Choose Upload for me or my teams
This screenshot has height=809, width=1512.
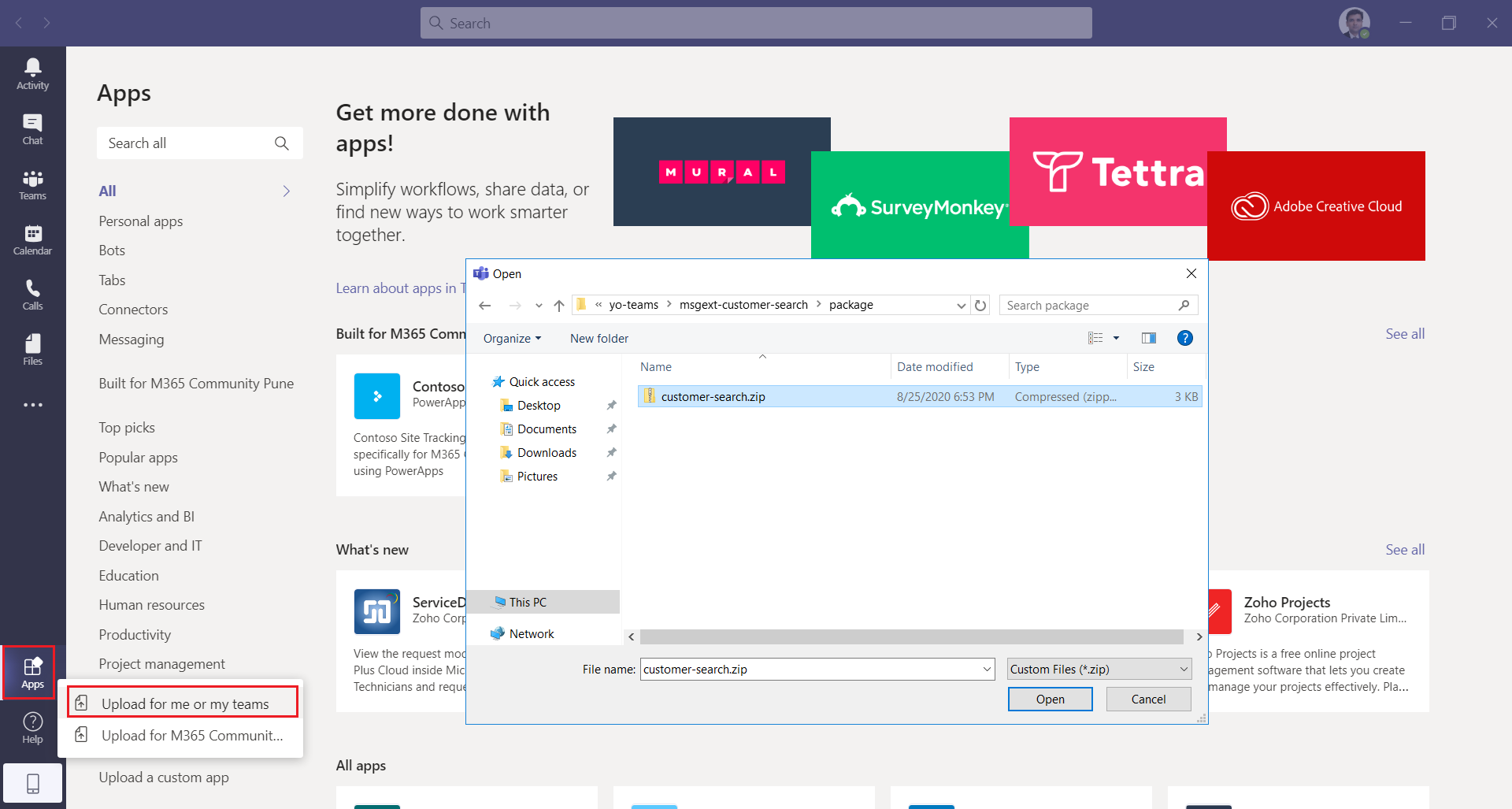184,703
